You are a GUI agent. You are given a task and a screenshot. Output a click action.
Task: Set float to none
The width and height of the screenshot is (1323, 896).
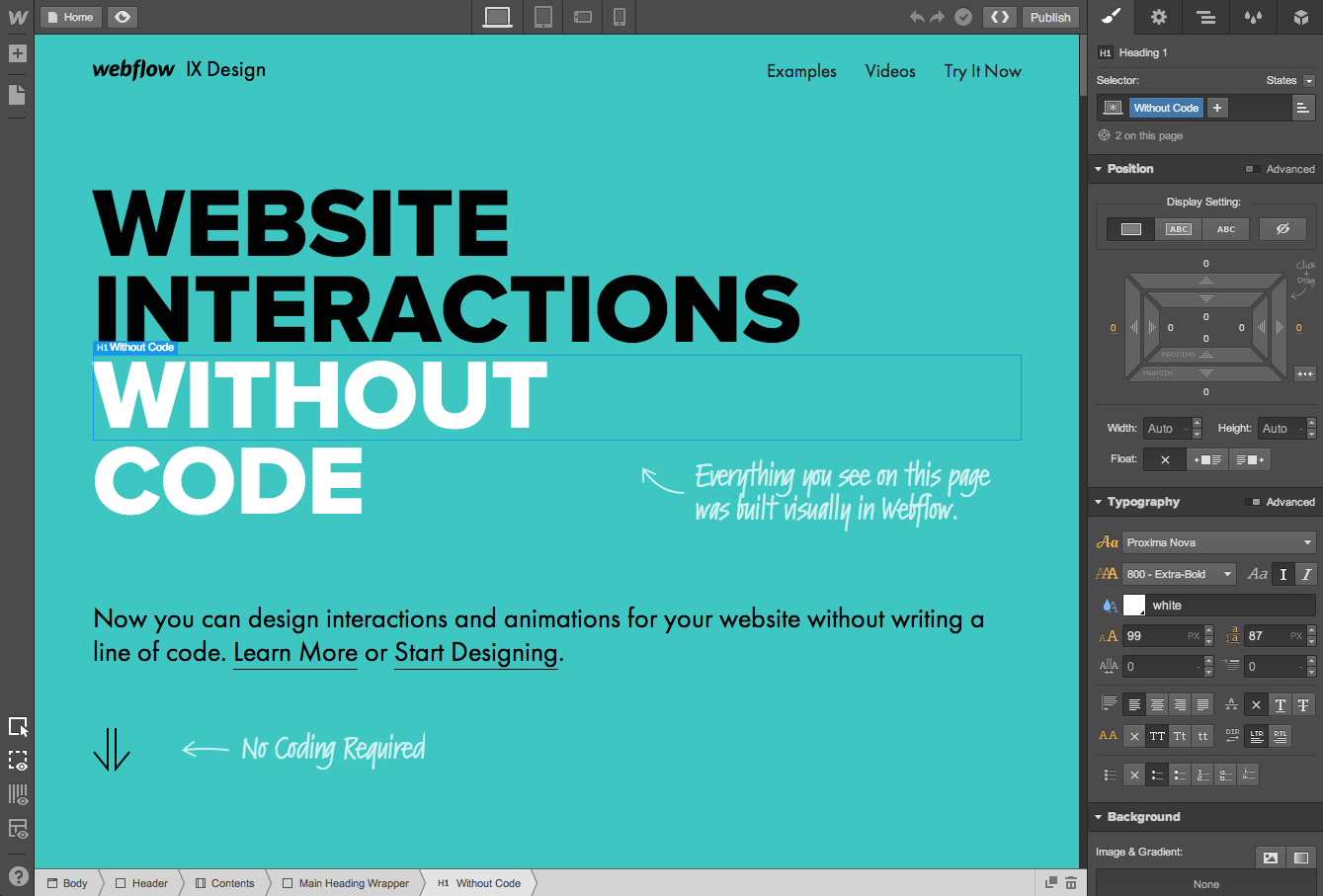point(1165,459)
